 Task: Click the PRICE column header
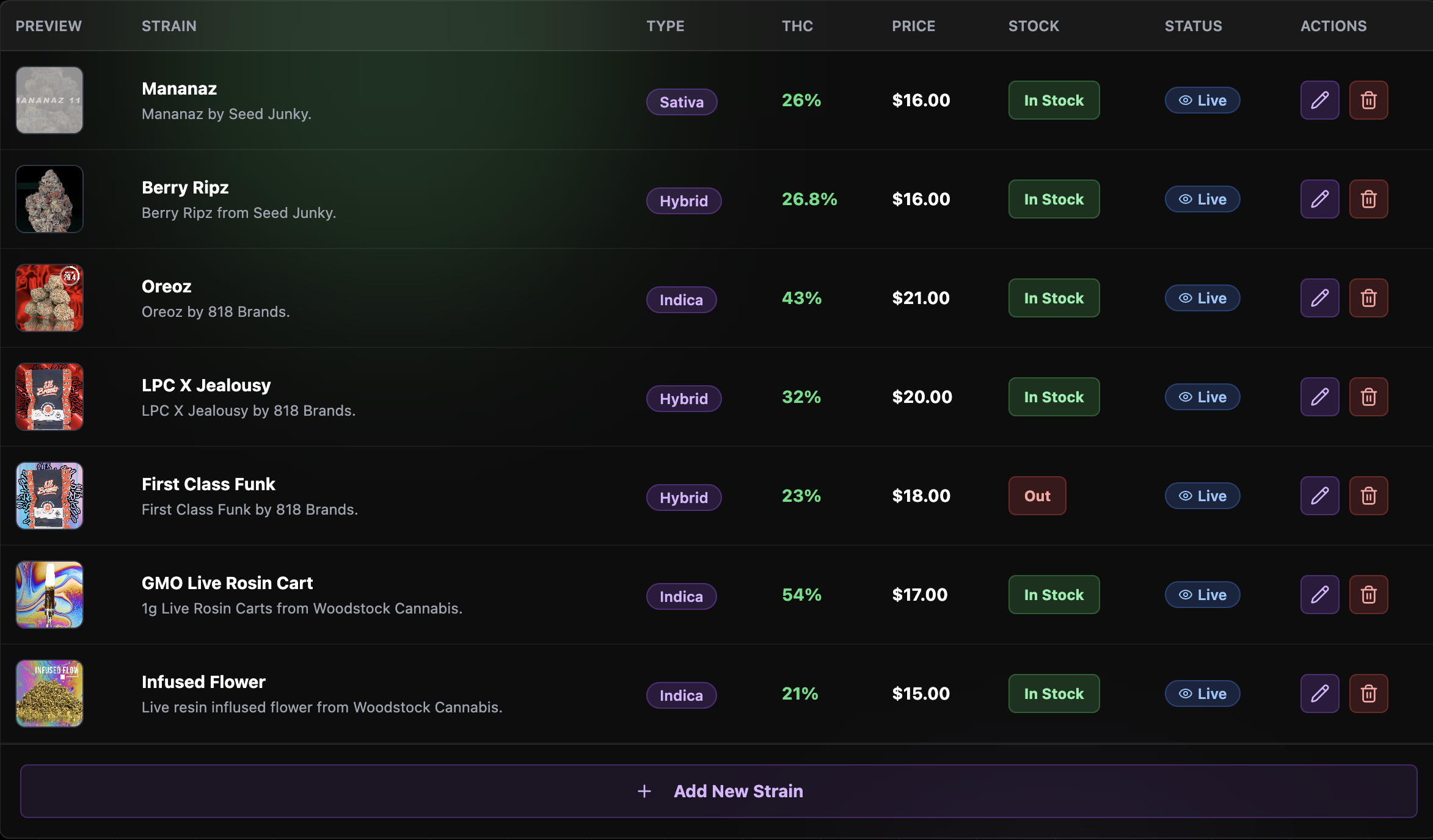[913, 26]
